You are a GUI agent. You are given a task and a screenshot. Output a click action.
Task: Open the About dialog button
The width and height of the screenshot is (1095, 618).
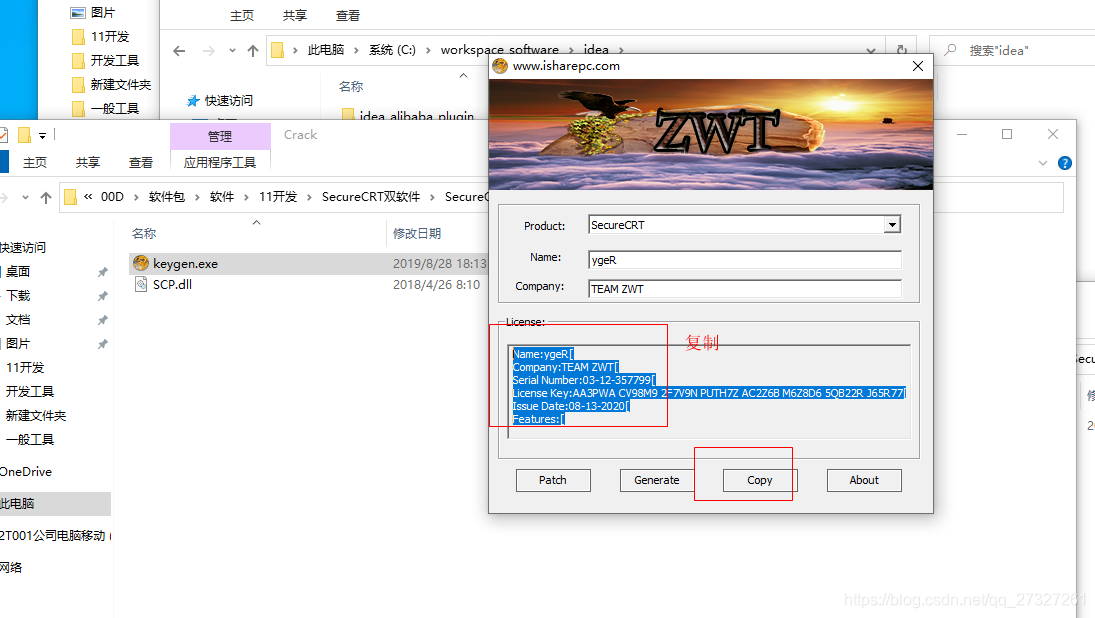tap(864, 480)
